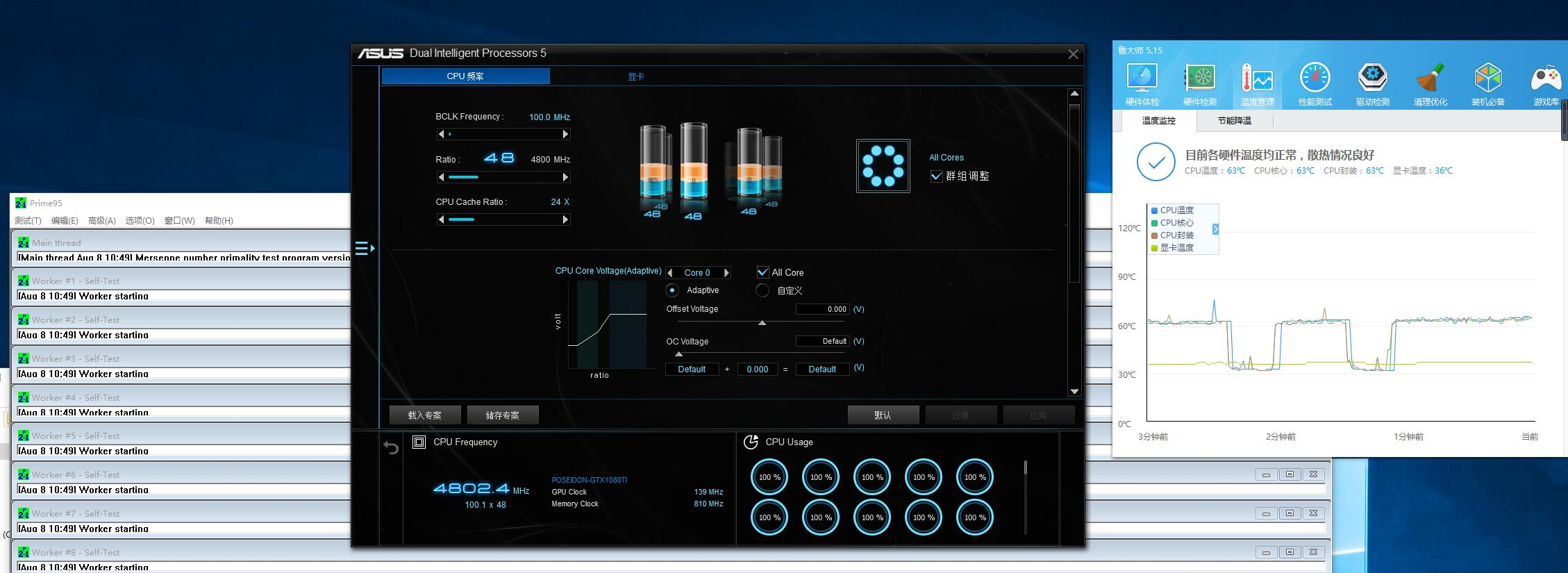
Task: Open 装机必备 essentials cube icon
Action: (1488, 85)
